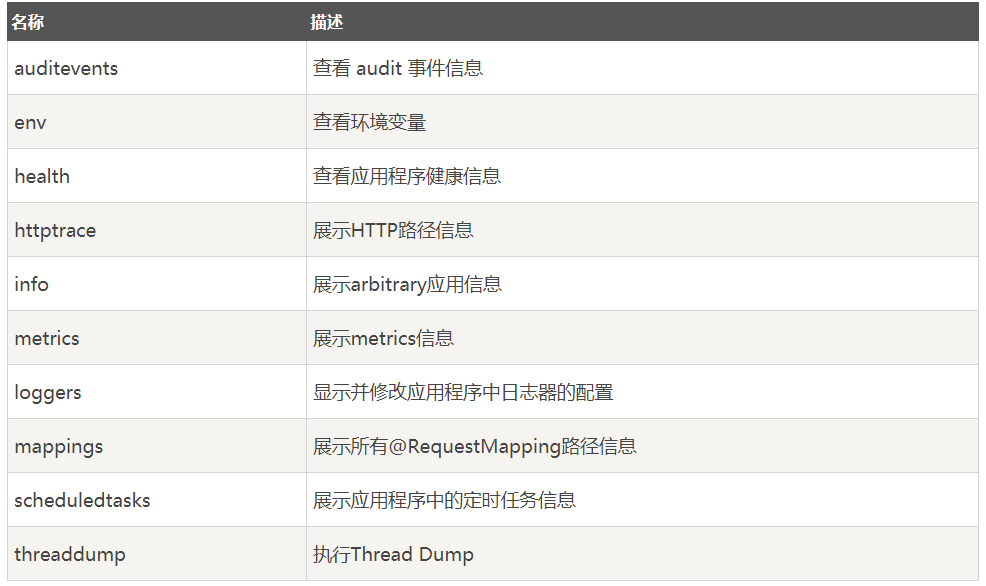Click the 名称 column header
The height and width of the screenshot is (586, 986).
[x=157, y=22]
